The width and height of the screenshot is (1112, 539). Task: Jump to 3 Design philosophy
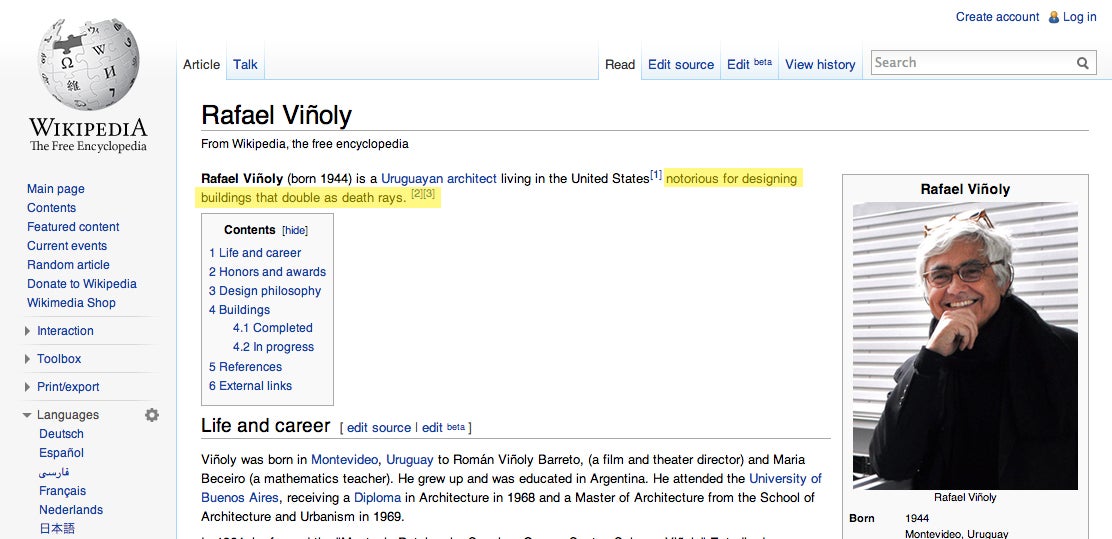point(265,291)
